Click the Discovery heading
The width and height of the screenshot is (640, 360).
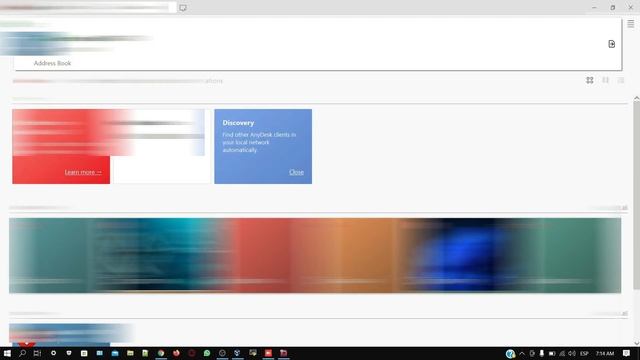238,122
